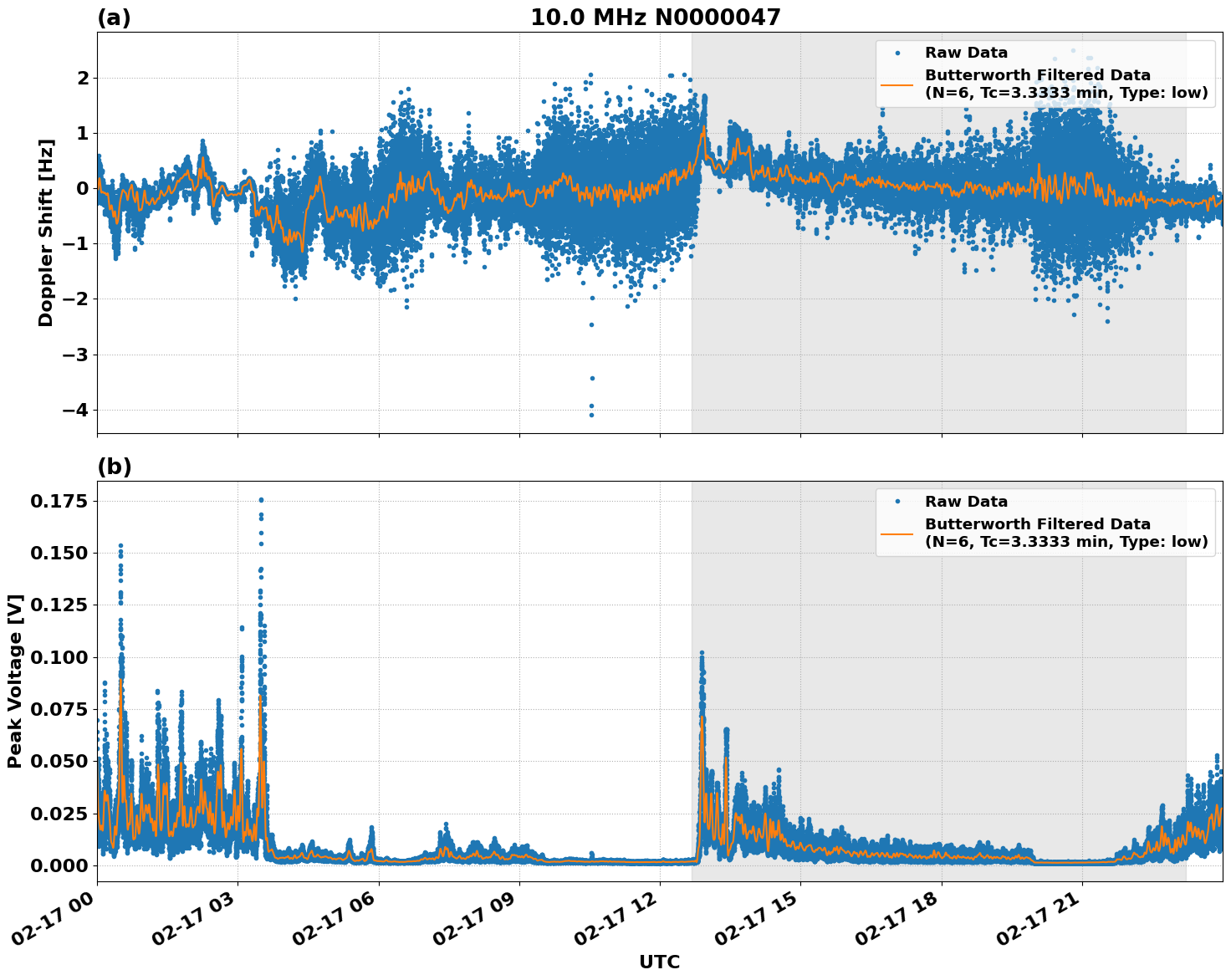Select the title 10.0 MHz N0000047

coord(657,15)
